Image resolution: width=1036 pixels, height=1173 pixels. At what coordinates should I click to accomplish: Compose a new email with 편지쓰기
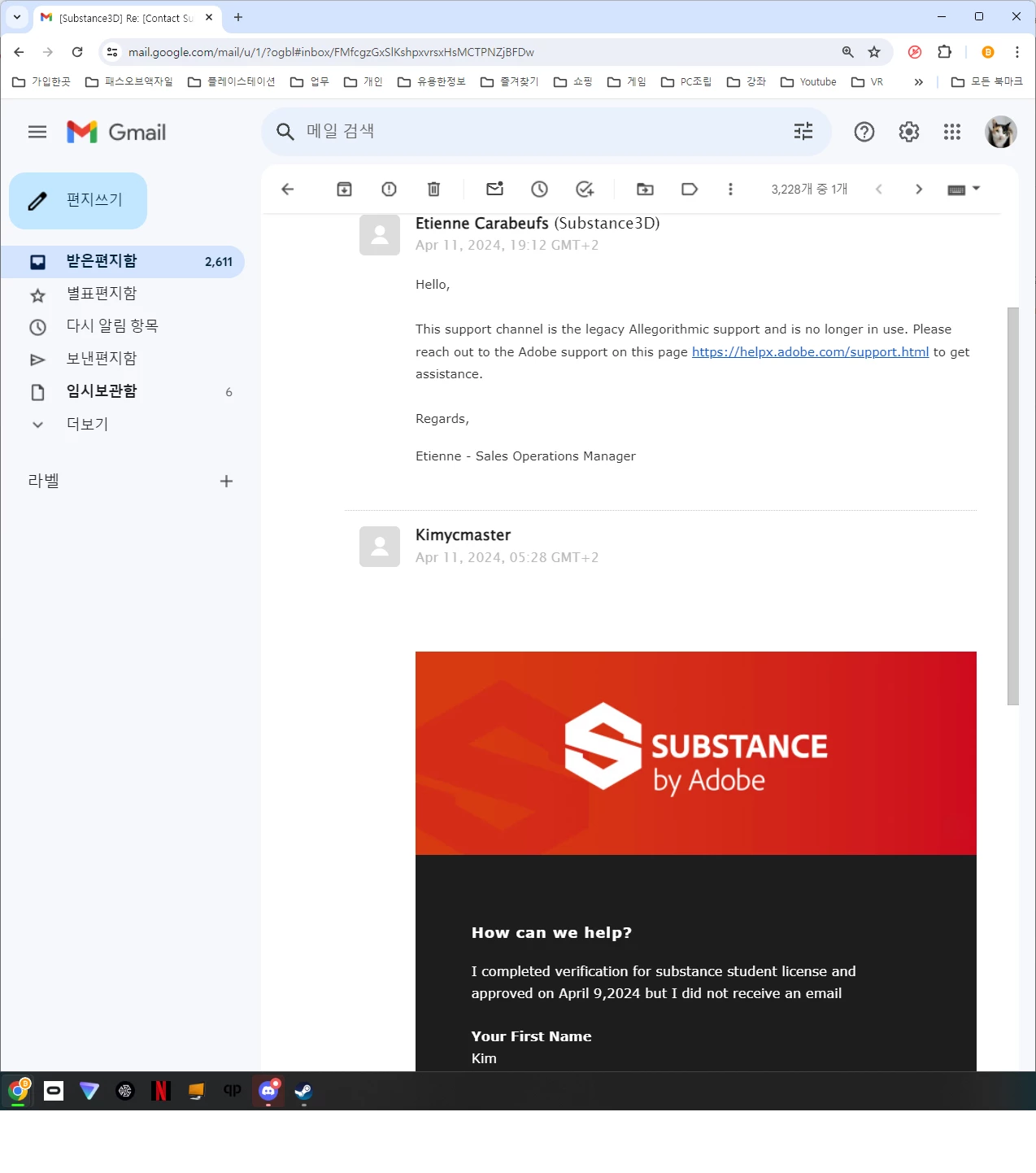78,201
